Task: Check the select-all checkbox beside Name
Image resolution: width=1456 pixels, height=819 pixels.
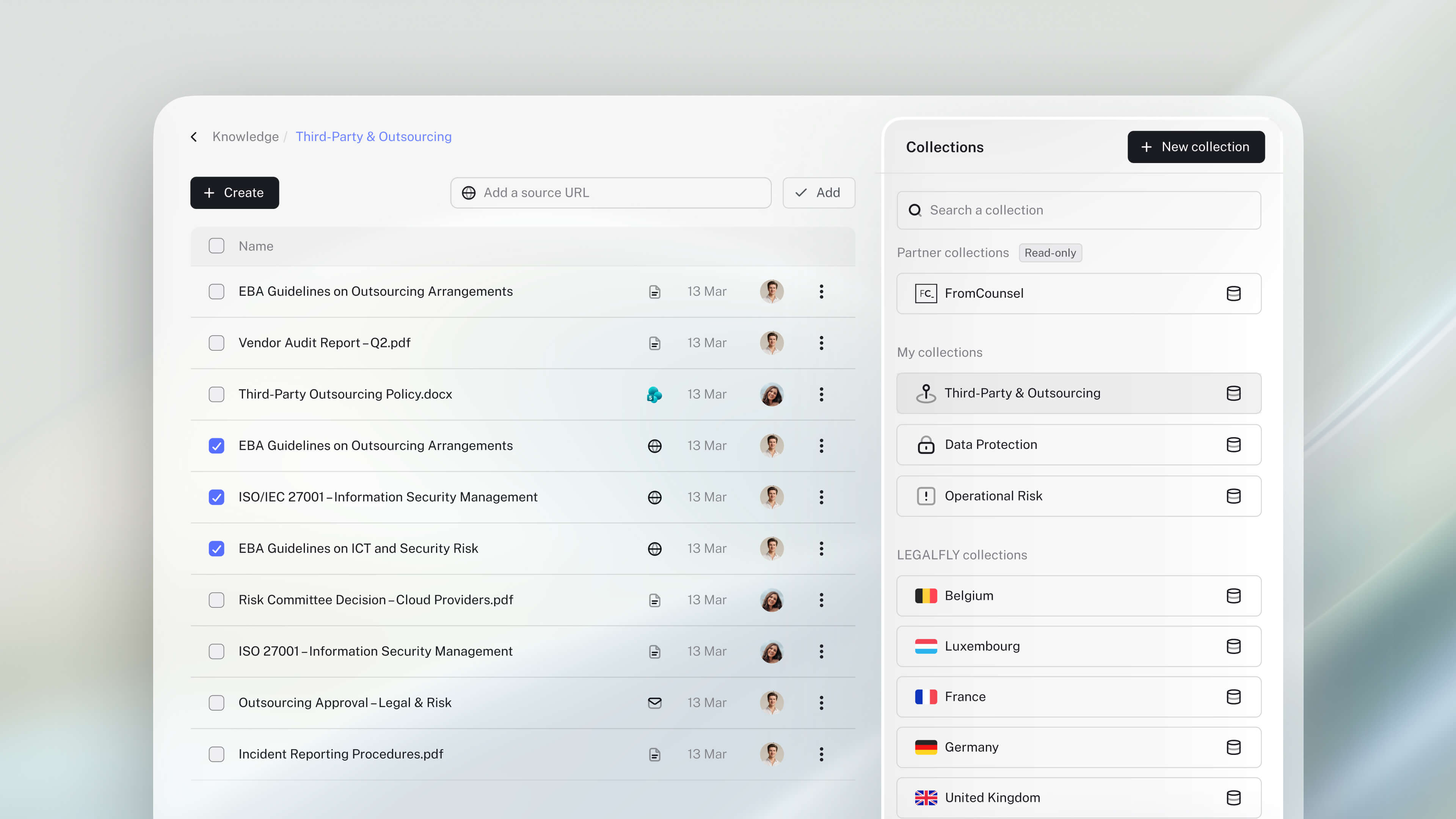Action: point(217,246)
